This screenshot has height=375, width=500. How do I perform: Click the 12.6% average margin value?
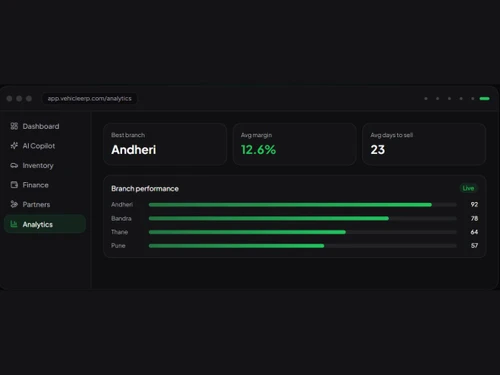tap(258, 150)
